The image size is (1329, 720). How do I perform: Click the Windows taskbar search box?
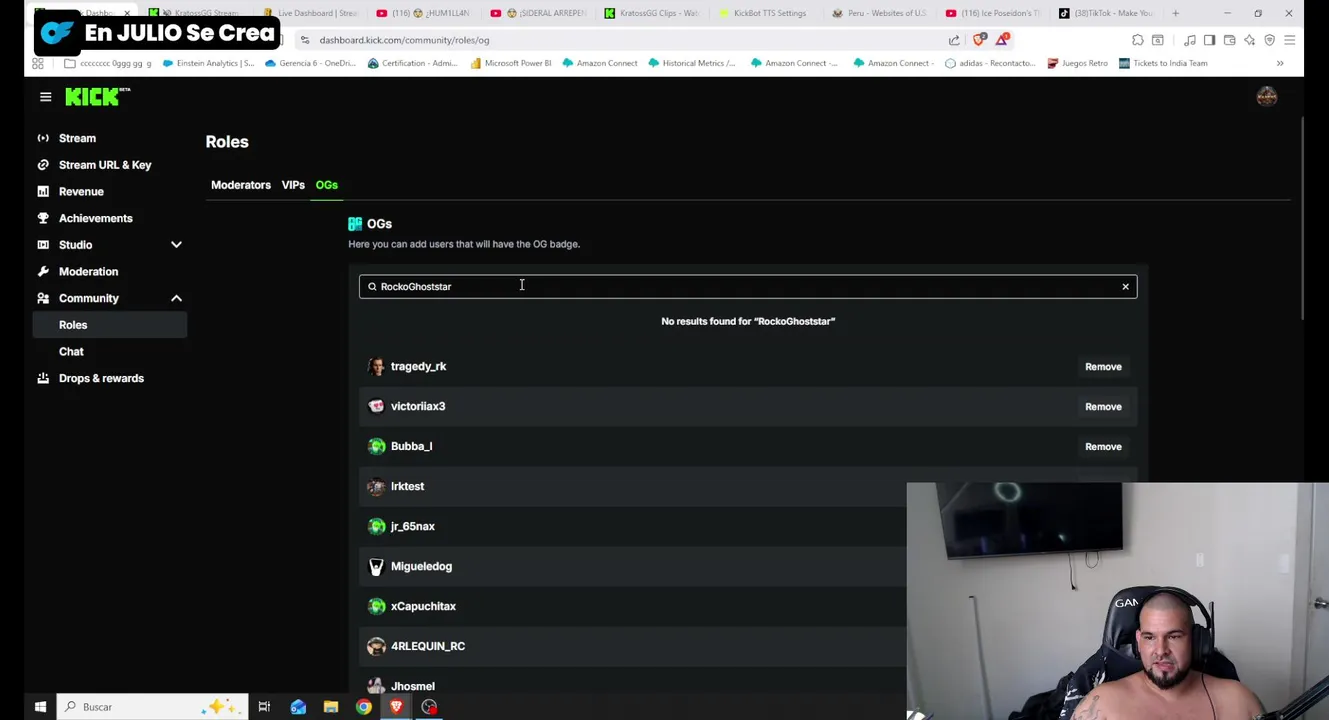pos(152,707)
